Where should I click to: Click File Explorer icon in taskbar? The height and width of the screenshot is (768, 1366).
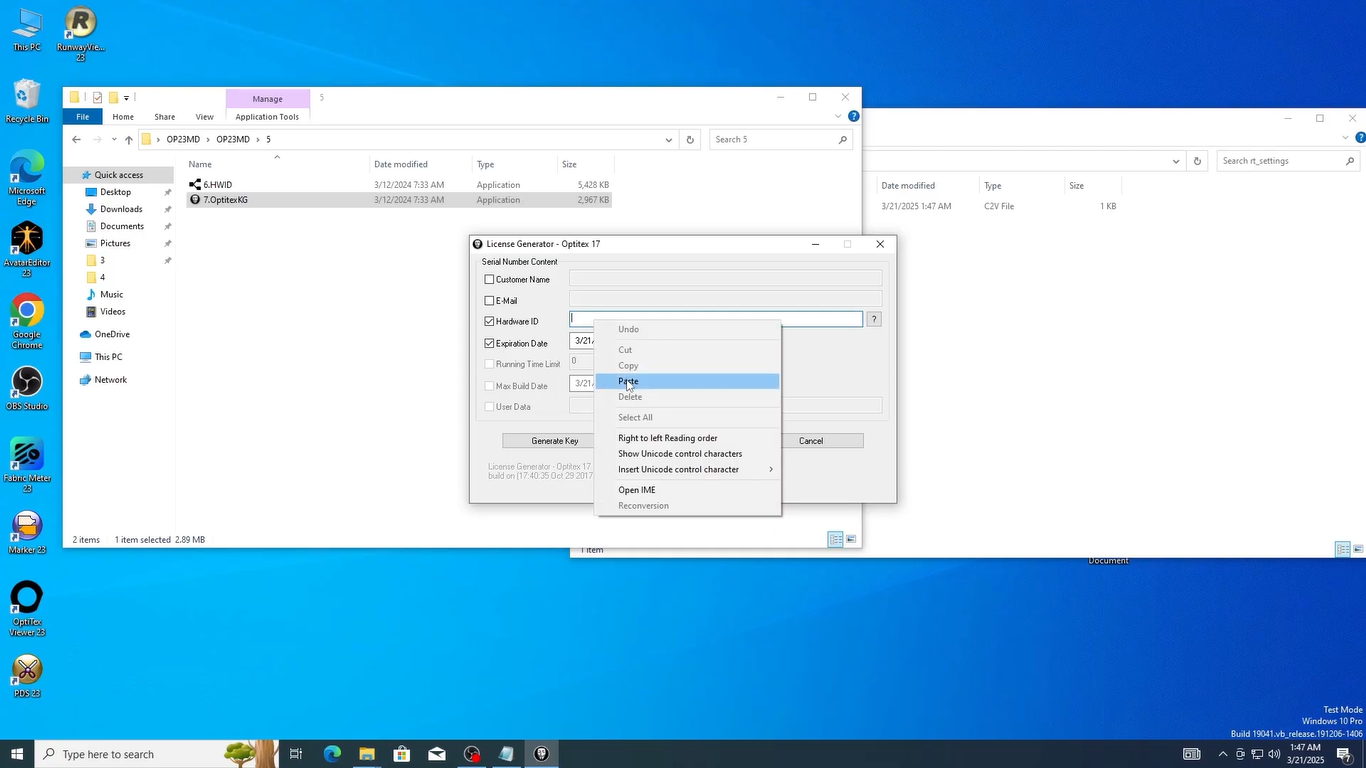pos(366,754)
